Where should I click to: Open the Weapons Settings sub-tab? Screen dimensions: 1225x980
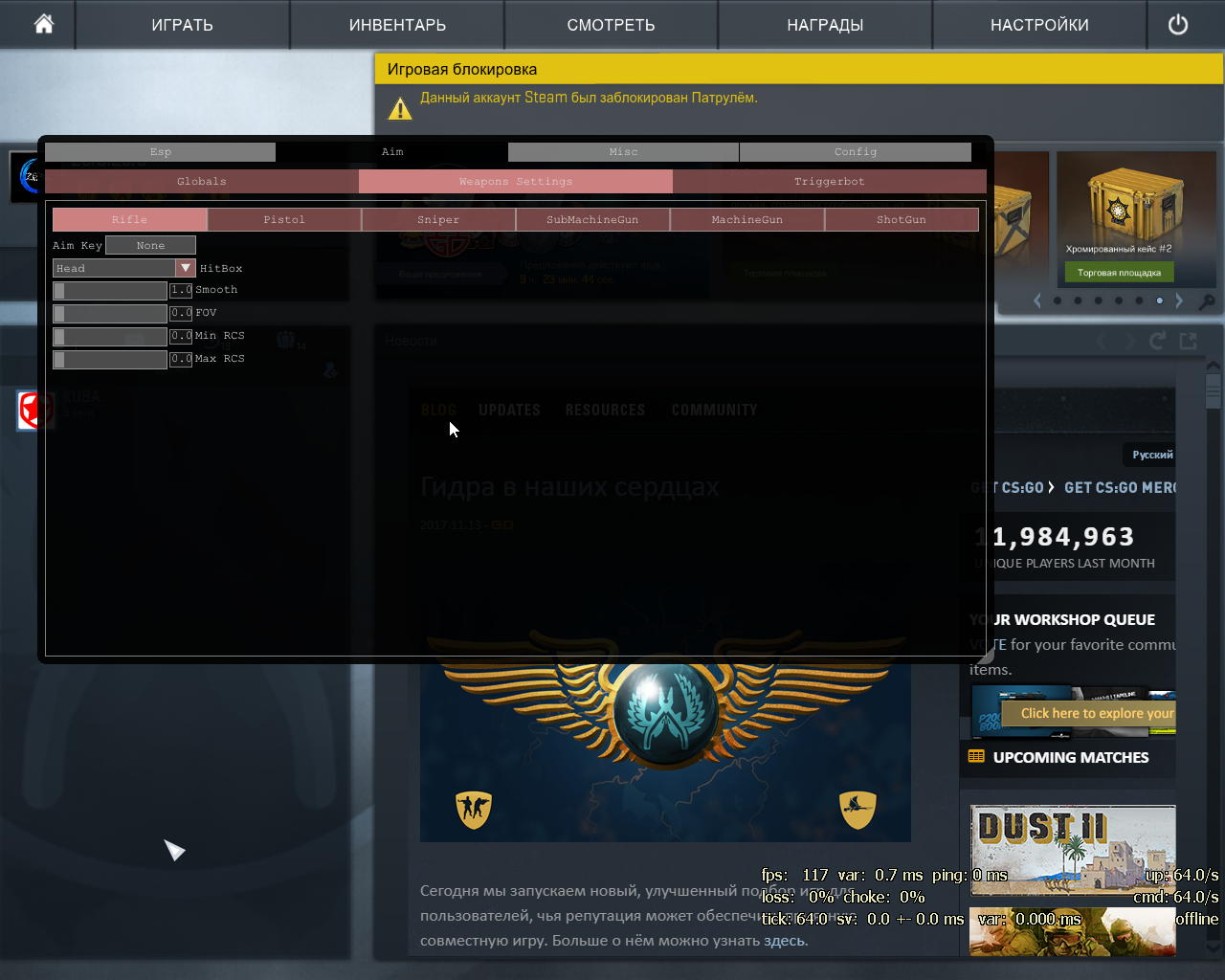516,181
